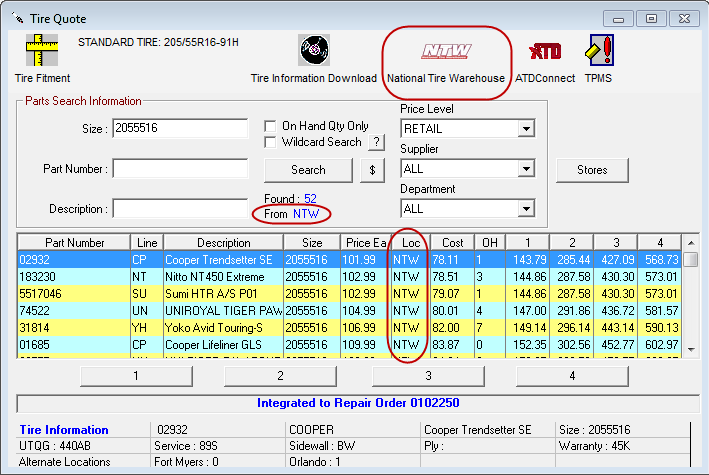The width and height of the screenshot is (709, 475).
Task: Click the Stores button
Action: tap(592, 170)
